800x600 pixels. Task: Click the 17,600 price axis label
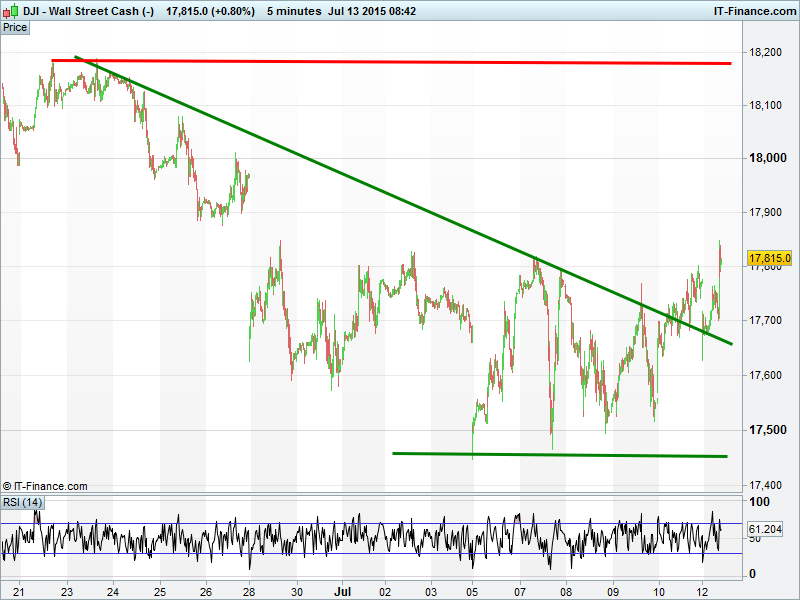(x=765, y=376)
